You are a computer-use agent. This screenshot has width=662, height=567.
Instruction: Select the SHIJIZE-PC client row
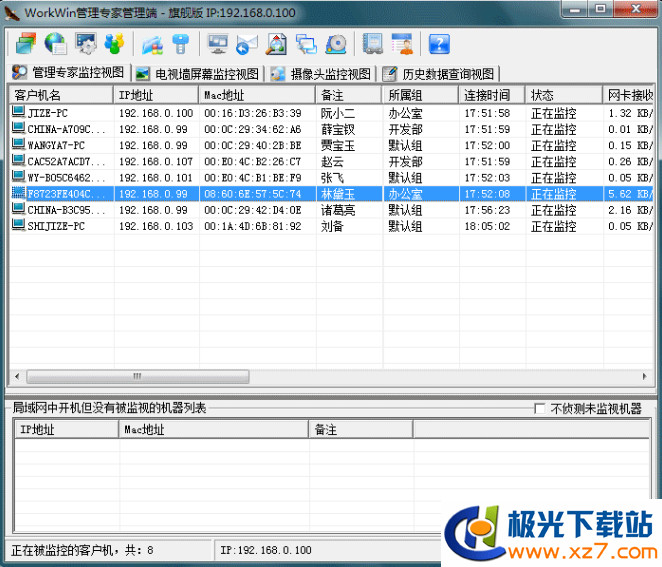coord(331,226)
